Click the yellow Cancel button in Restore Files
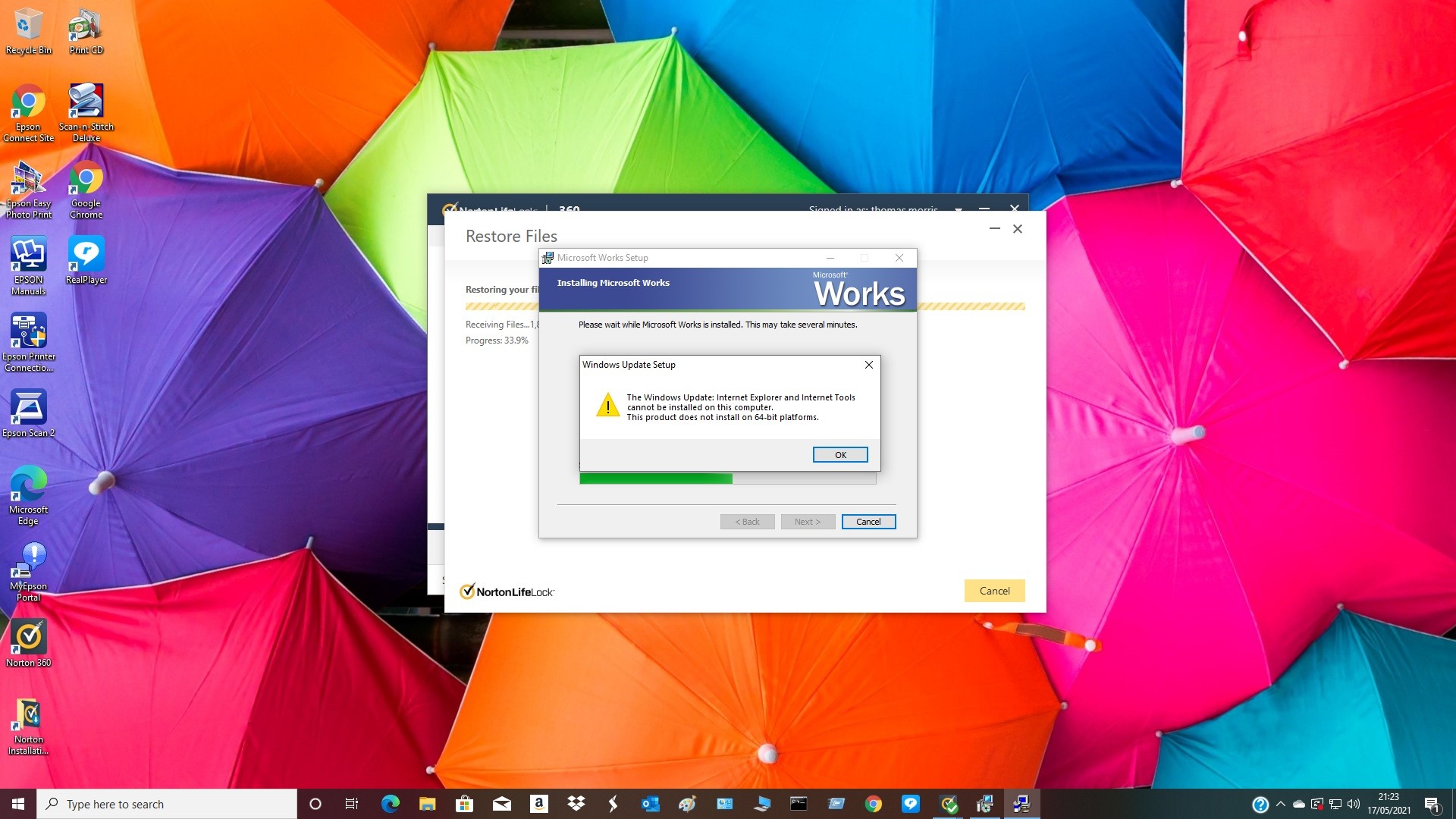This screenshot has width=1456, height=819. click(x=994, y=591)
